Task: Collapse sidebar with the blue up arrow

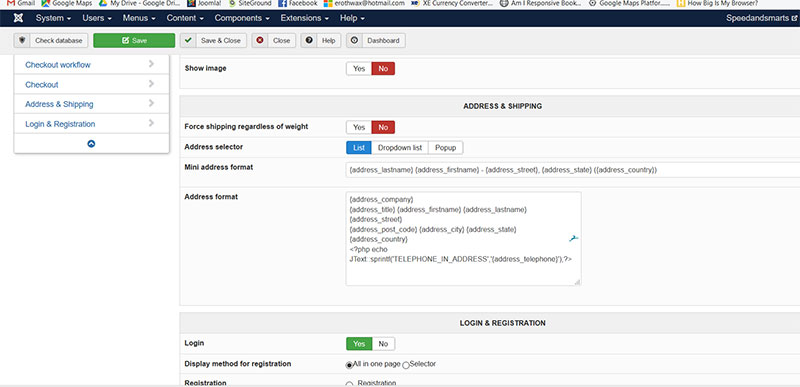Action: click(91, 144)
